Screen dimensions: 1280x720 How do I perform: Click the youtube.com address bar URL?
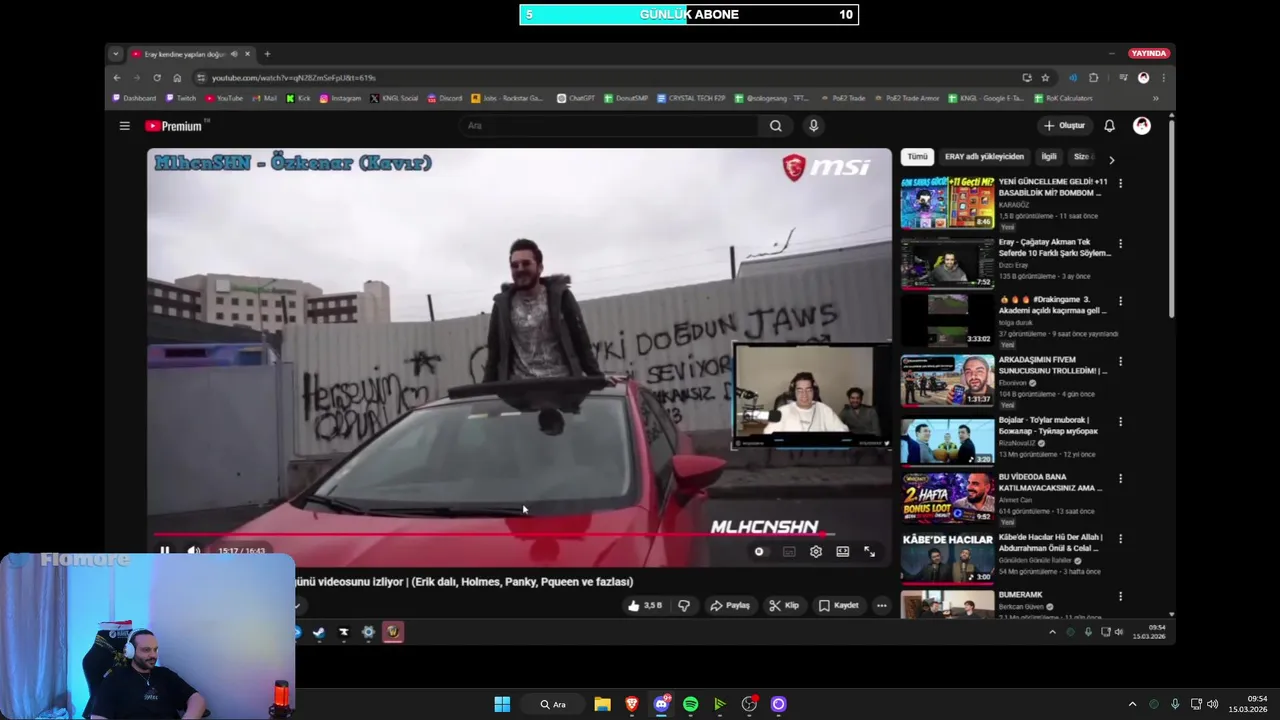pyautogui.click(x=294, y=78)
